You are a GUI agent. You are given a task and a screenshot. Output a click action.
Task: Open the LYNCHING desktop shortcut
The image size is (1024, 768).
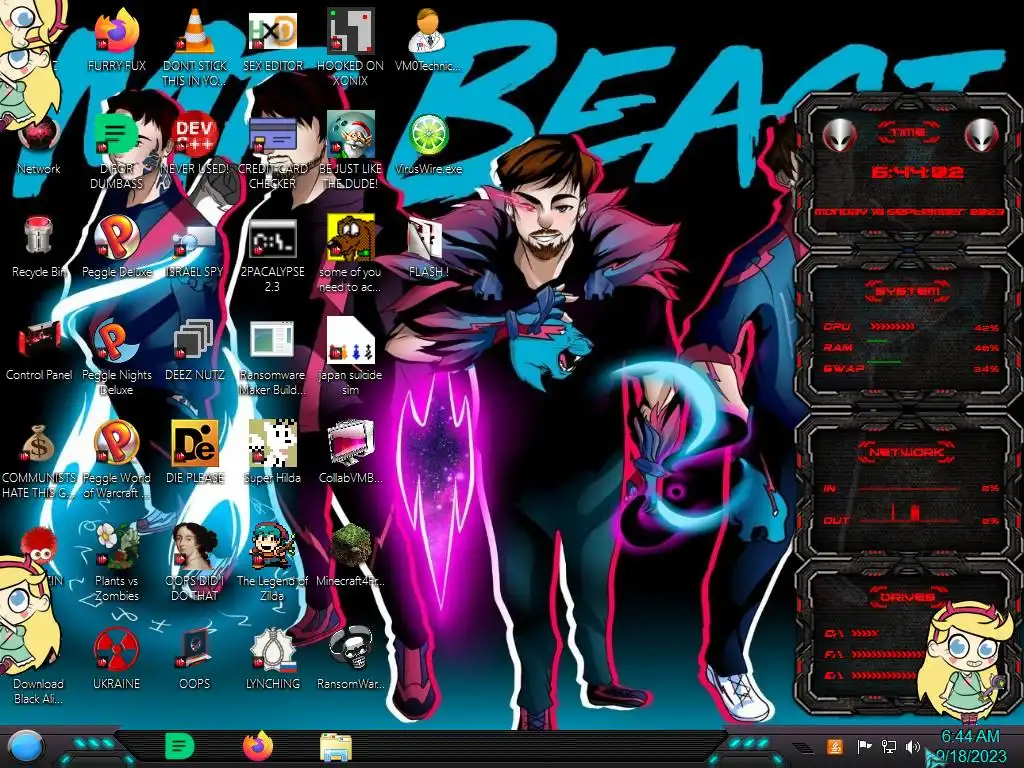272,649
